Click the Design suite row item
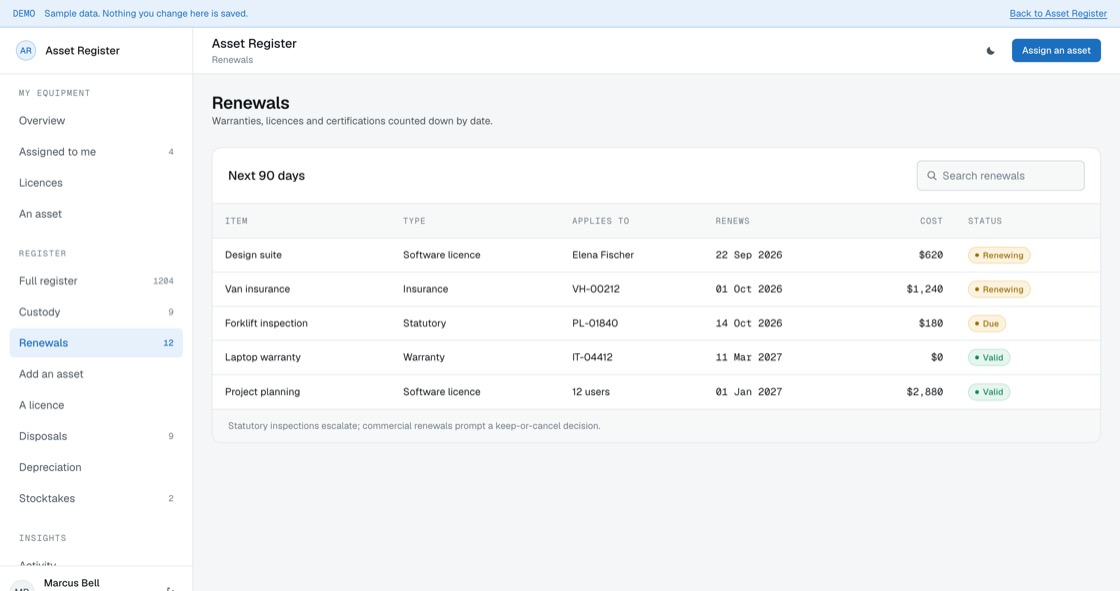Viewport: 1120px width, 591px height. [253, 255]
